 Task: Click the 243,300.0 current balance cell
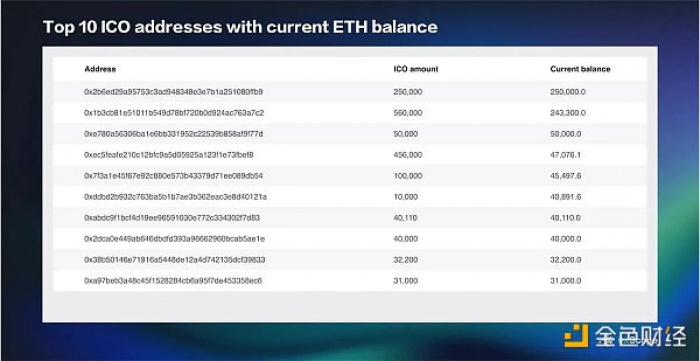568,113
